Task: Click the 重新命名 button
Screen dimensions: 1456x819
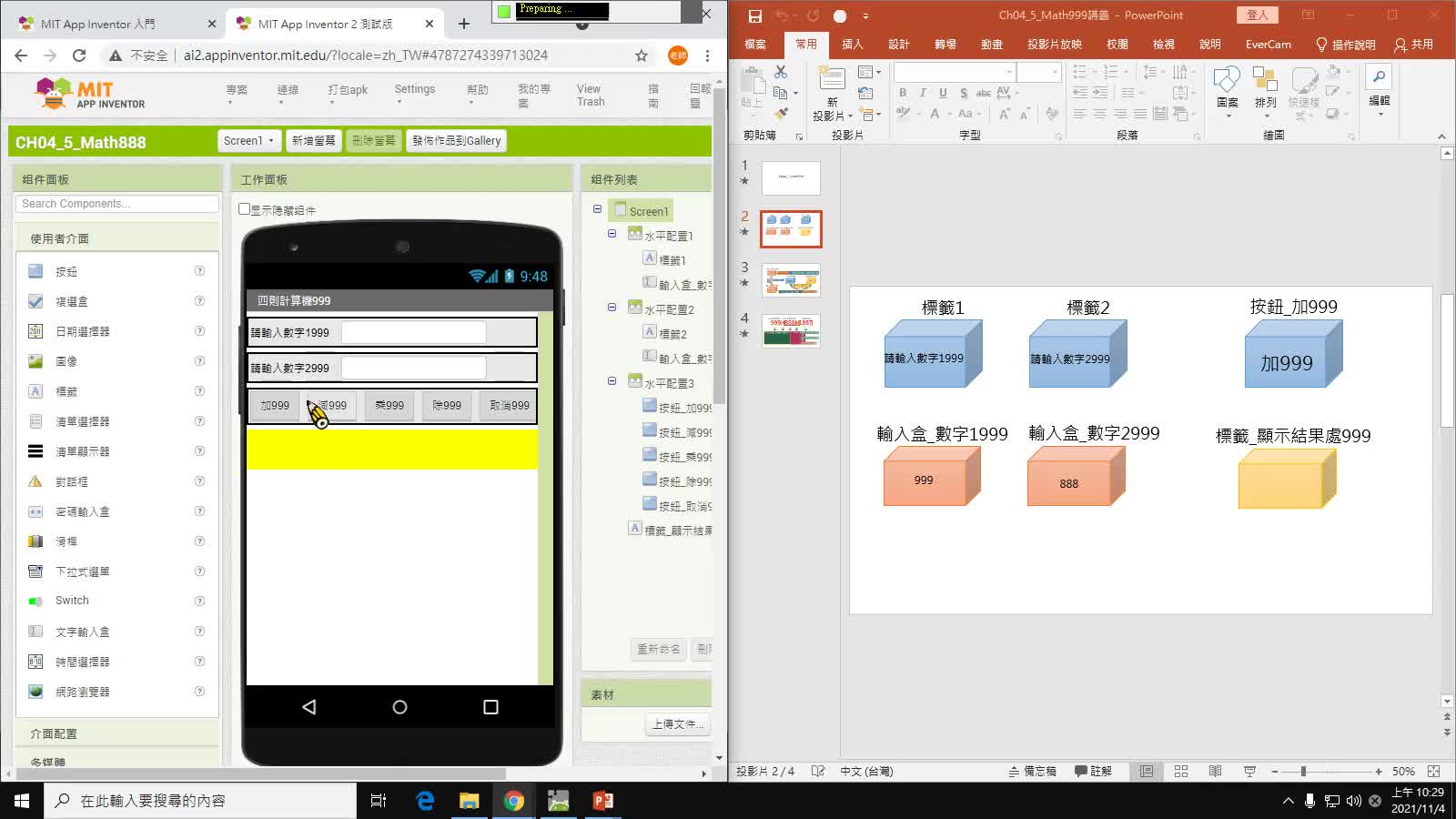Action: 658,649
